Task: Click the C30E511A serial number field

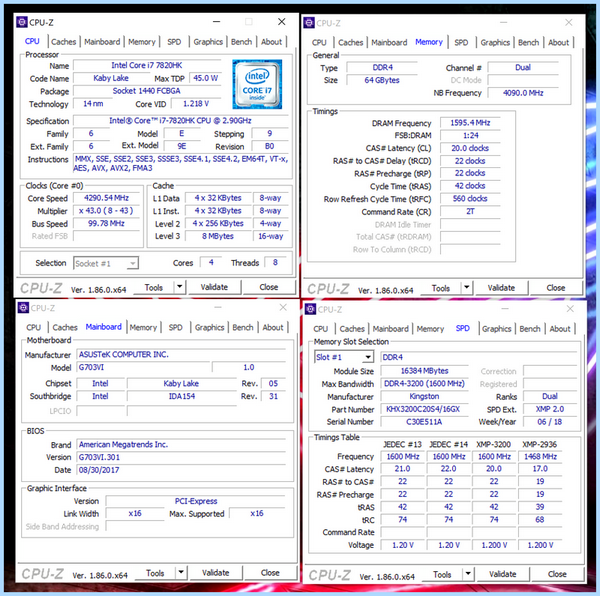Action: point(424,422)
